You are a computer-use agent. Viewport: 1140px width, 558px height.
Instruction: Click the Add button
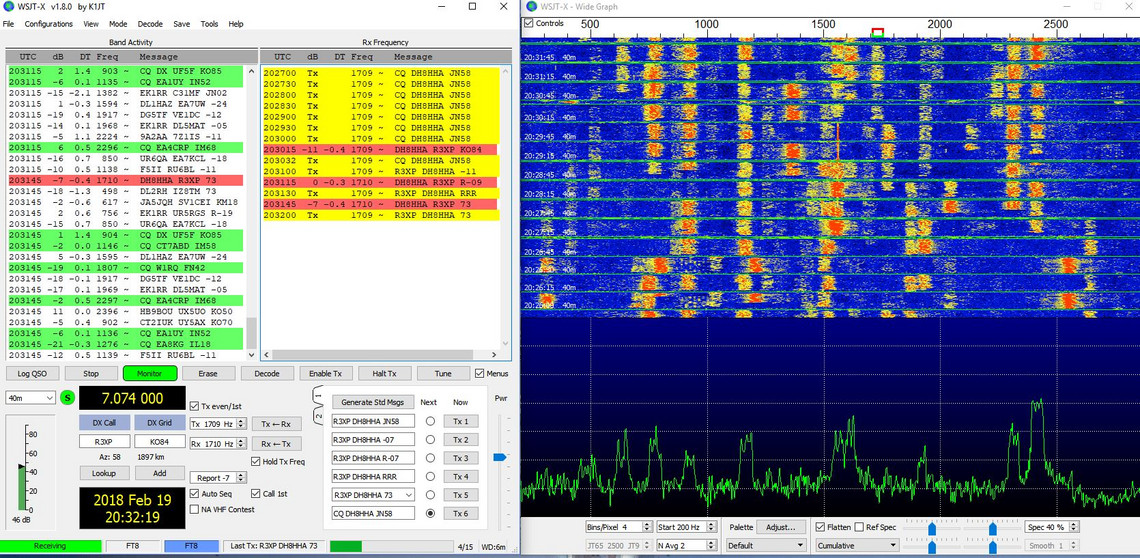pos(159,473)
